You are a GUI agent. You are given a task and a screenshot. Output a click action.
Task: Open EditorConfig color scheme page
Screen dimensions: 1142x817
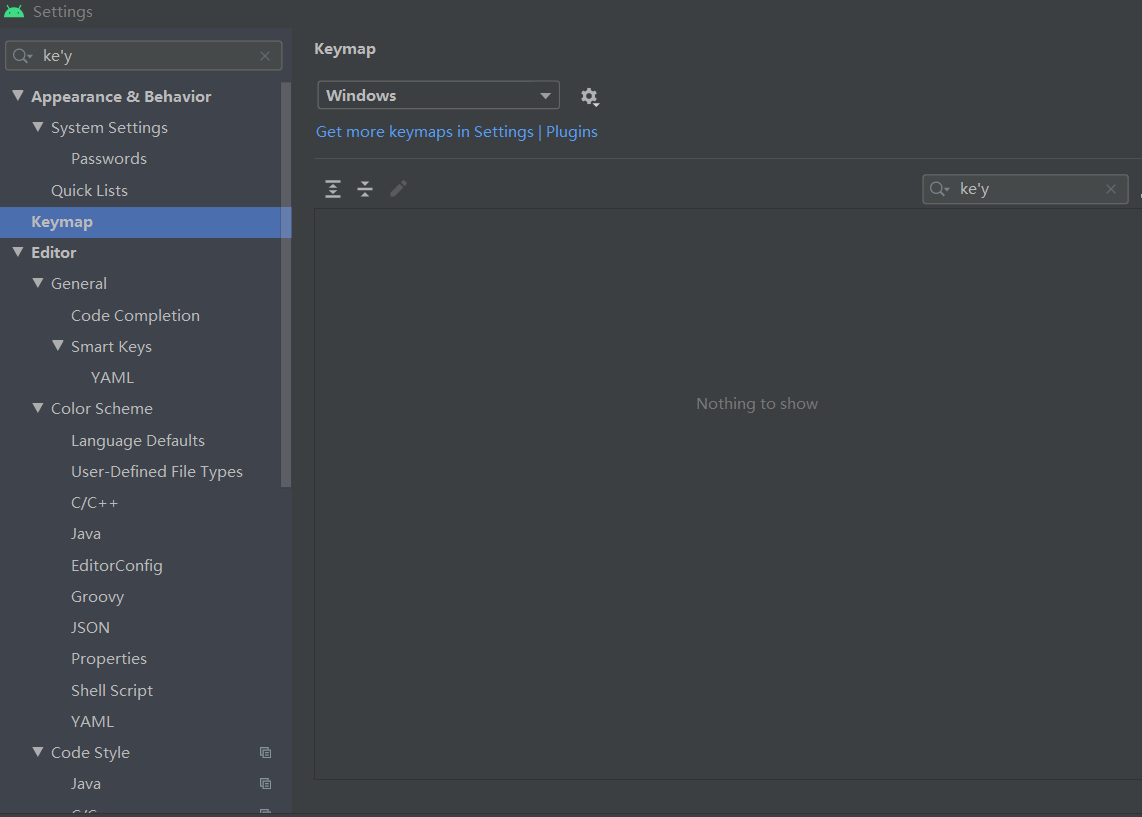(x=117, y=566)
